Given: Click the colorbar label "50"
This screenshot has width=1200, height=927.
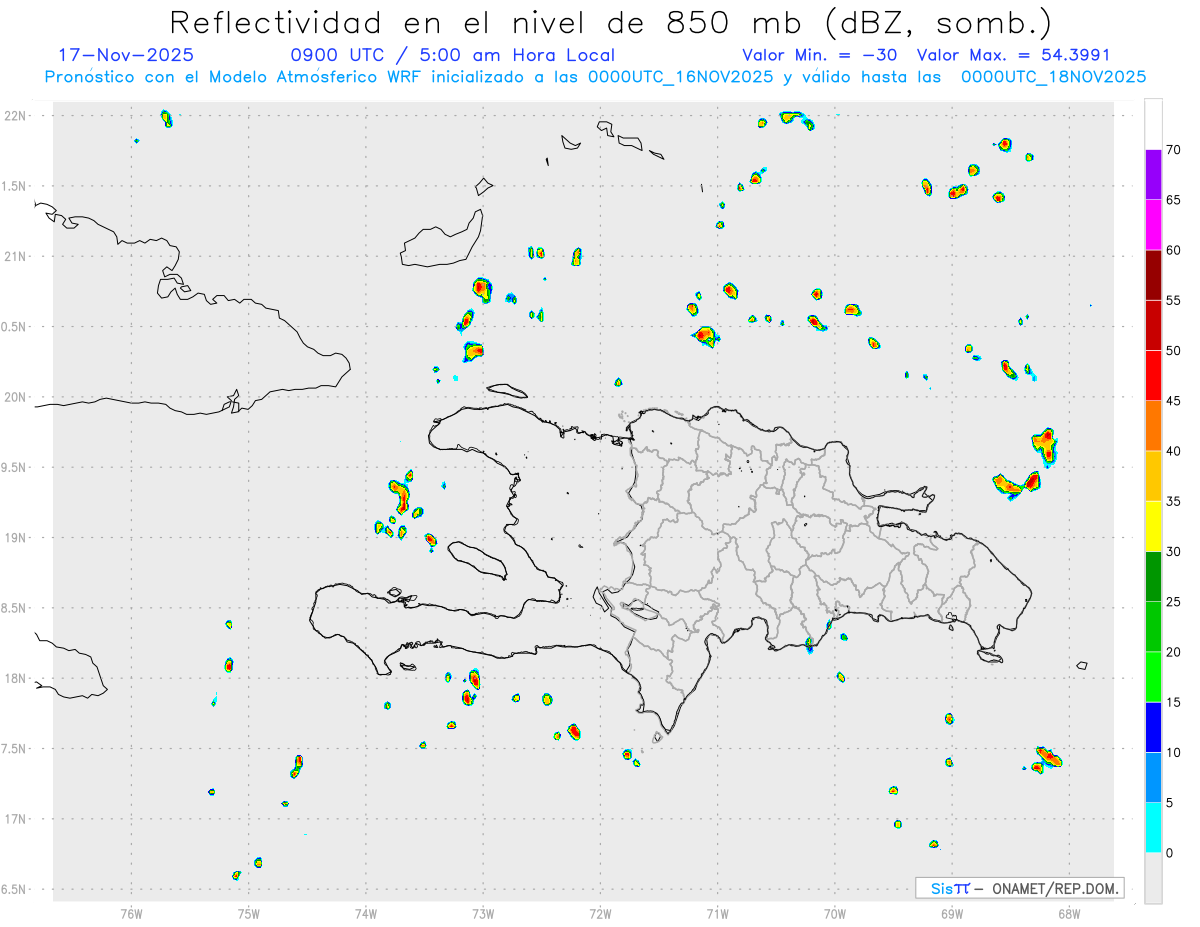Looking at the screenshot, I should (1174, 351).
